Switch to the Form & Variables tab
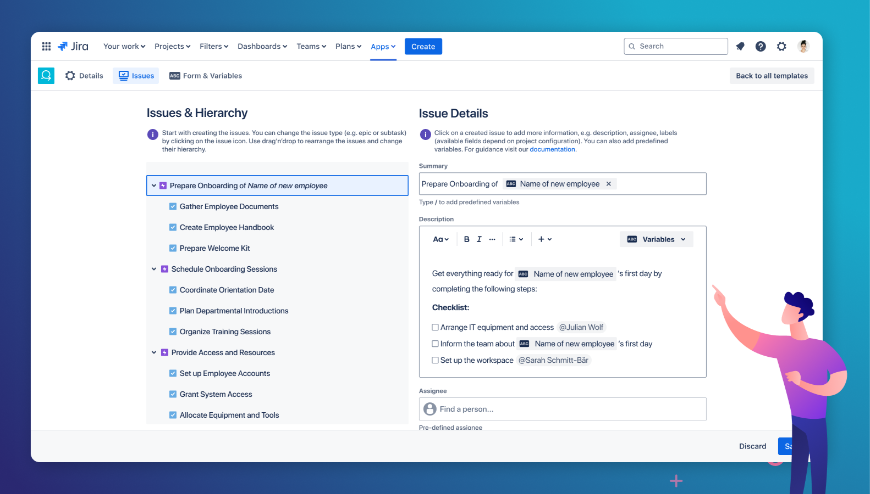The height and width of the screenshot is (494, 870). click(x=206, y=75)
